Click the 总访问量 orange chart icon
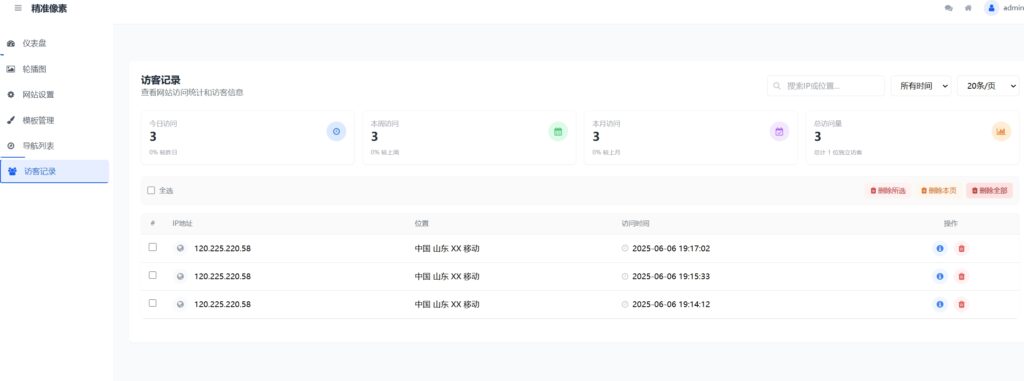The image size is (1024, 381). (x=1000, y=131)
